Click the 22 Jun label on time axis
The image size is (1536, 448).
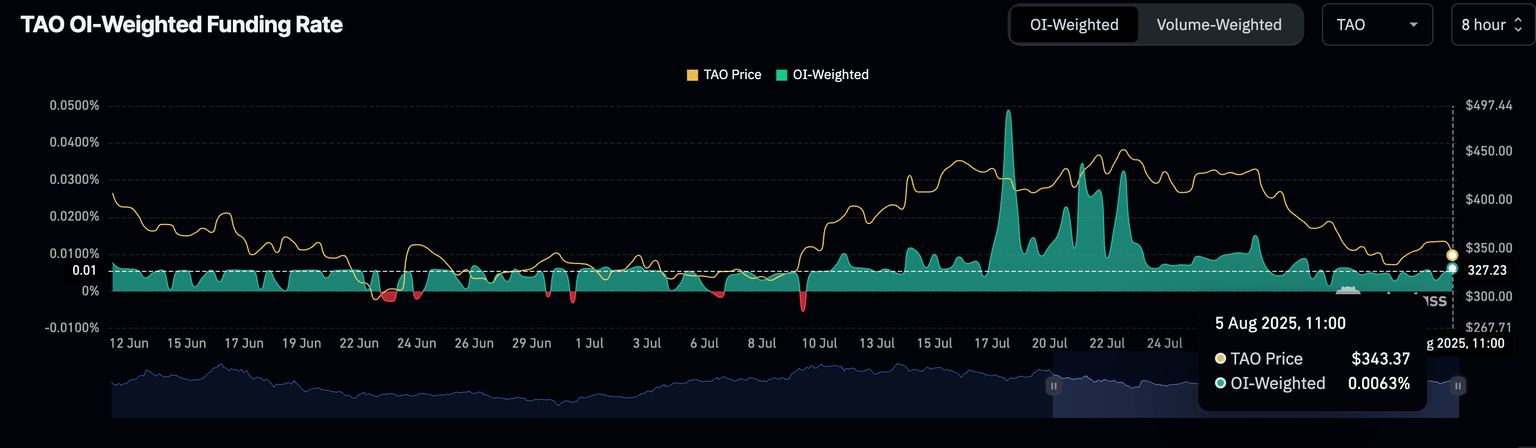pos(359,343)
